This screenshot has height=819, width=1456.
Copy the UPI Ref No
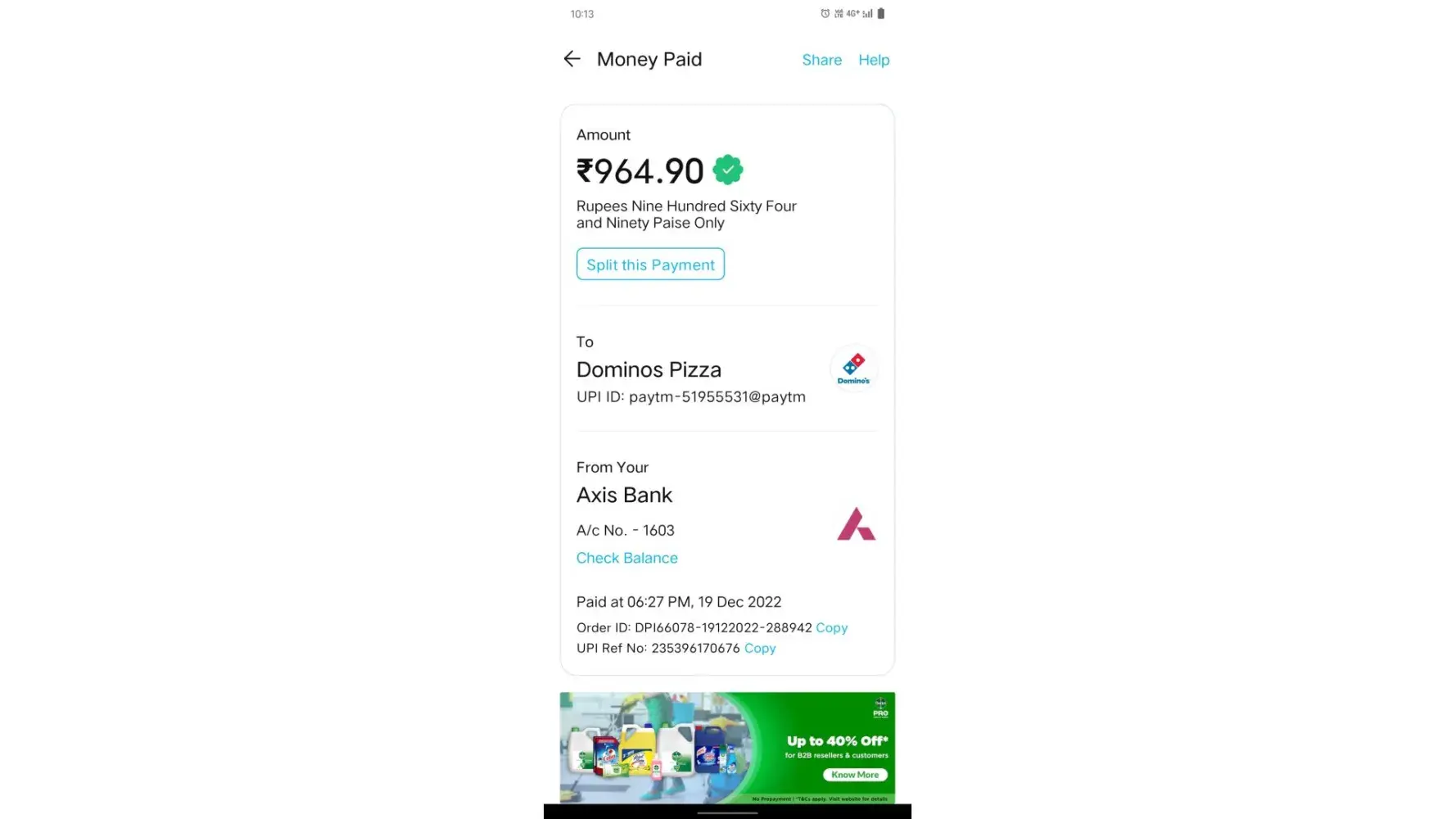(x=760, y=648)
